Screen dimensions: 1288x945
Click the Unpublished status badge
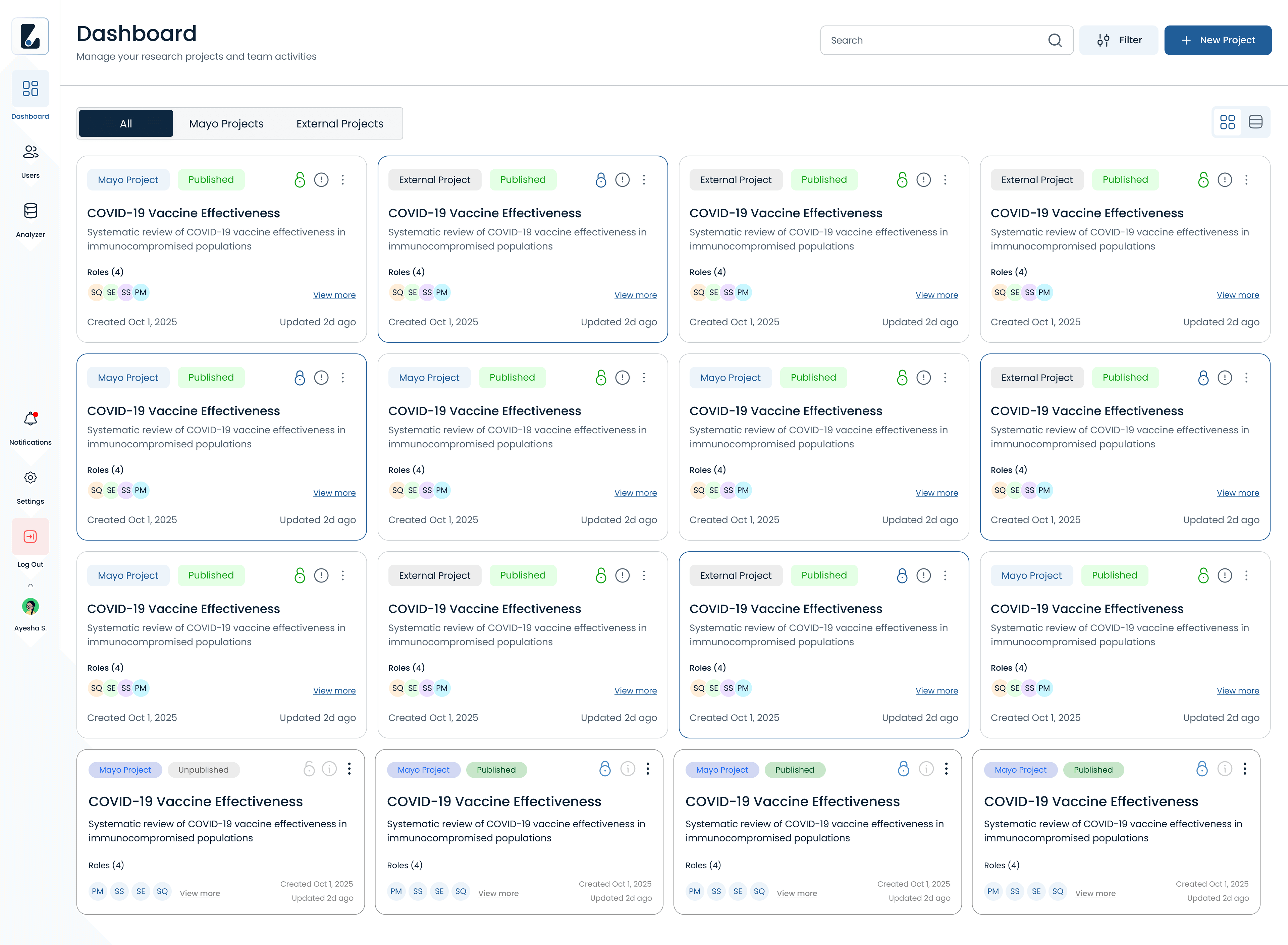coord(203,770)
